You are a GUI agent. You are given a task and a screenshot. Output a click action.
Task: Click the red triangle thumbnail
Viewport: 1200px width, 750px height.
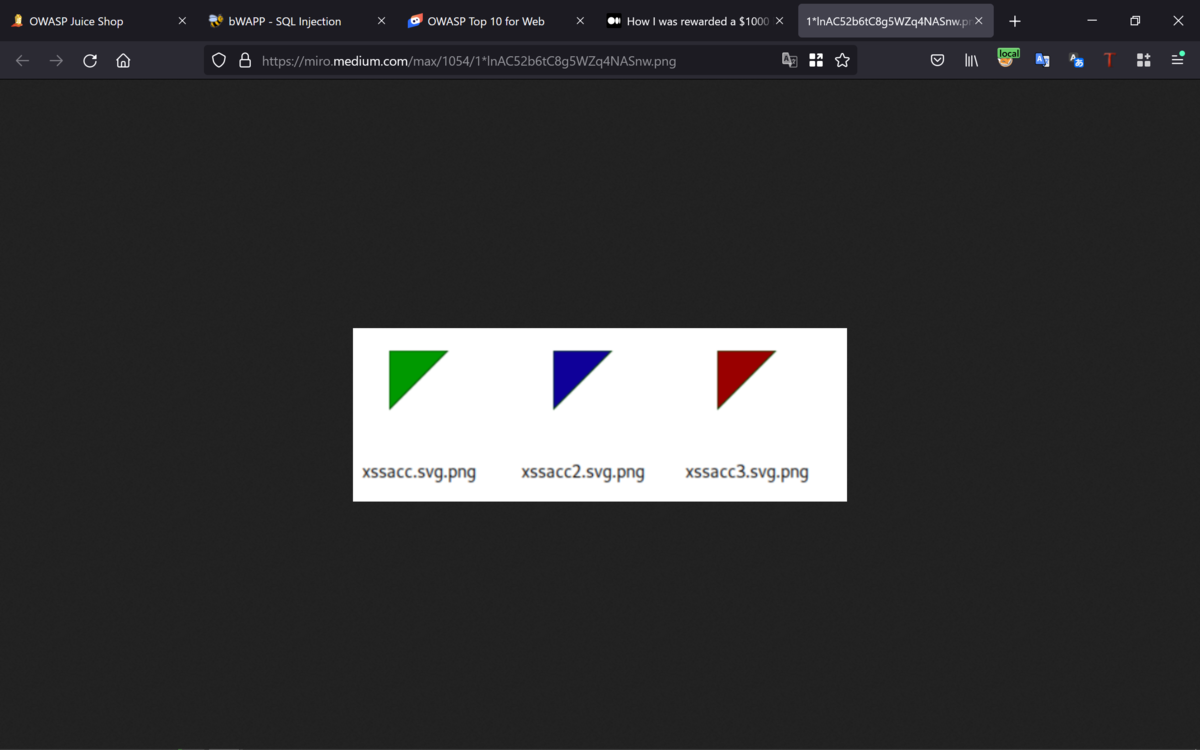point(746,379)
